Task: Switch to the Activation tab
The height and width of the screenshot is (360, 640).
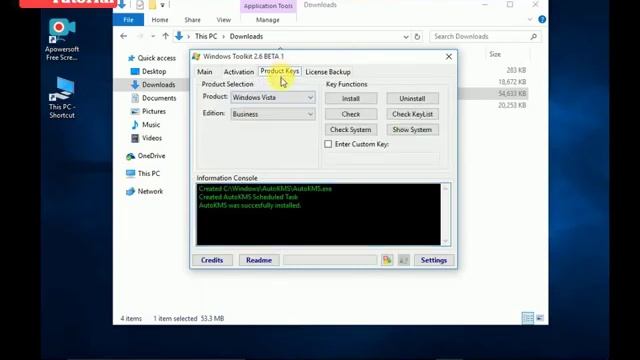Action: [x=239, y=72]
